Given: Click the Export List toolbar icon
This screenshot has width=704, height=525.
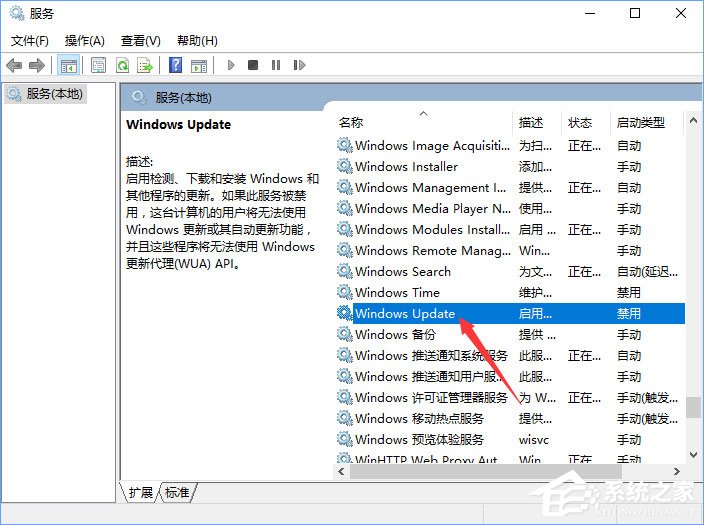Looking at the screenshot, I should (x=145, y=66).
